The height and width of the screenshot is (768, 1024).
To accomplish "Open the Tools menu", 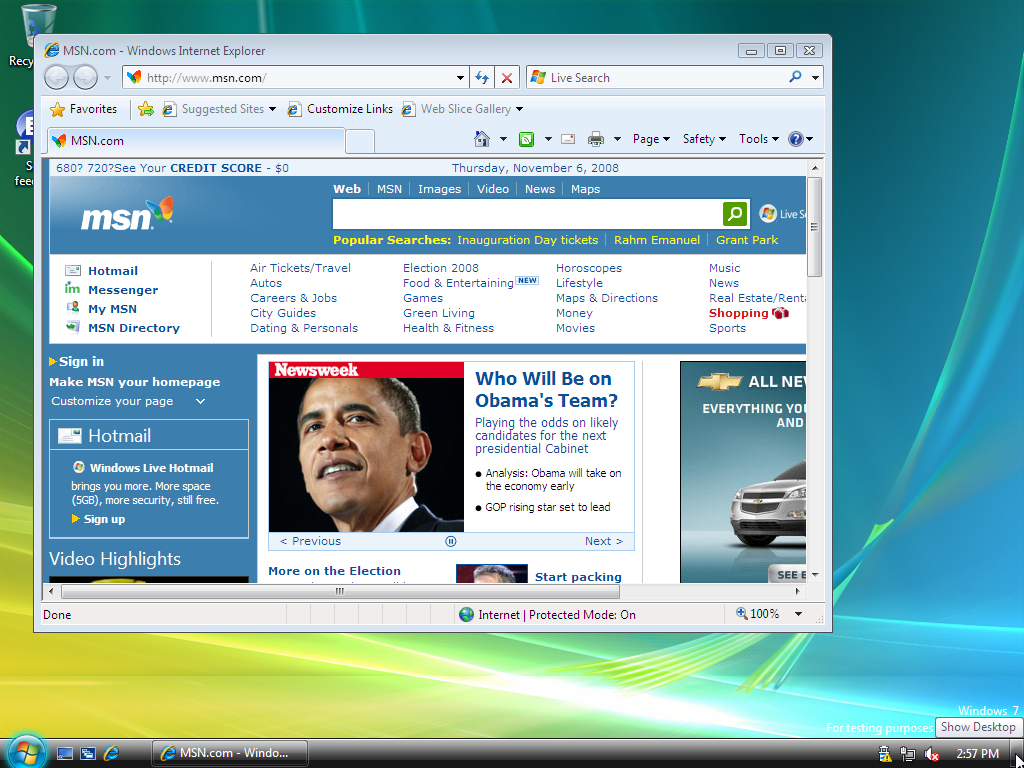I will [759, 138].
